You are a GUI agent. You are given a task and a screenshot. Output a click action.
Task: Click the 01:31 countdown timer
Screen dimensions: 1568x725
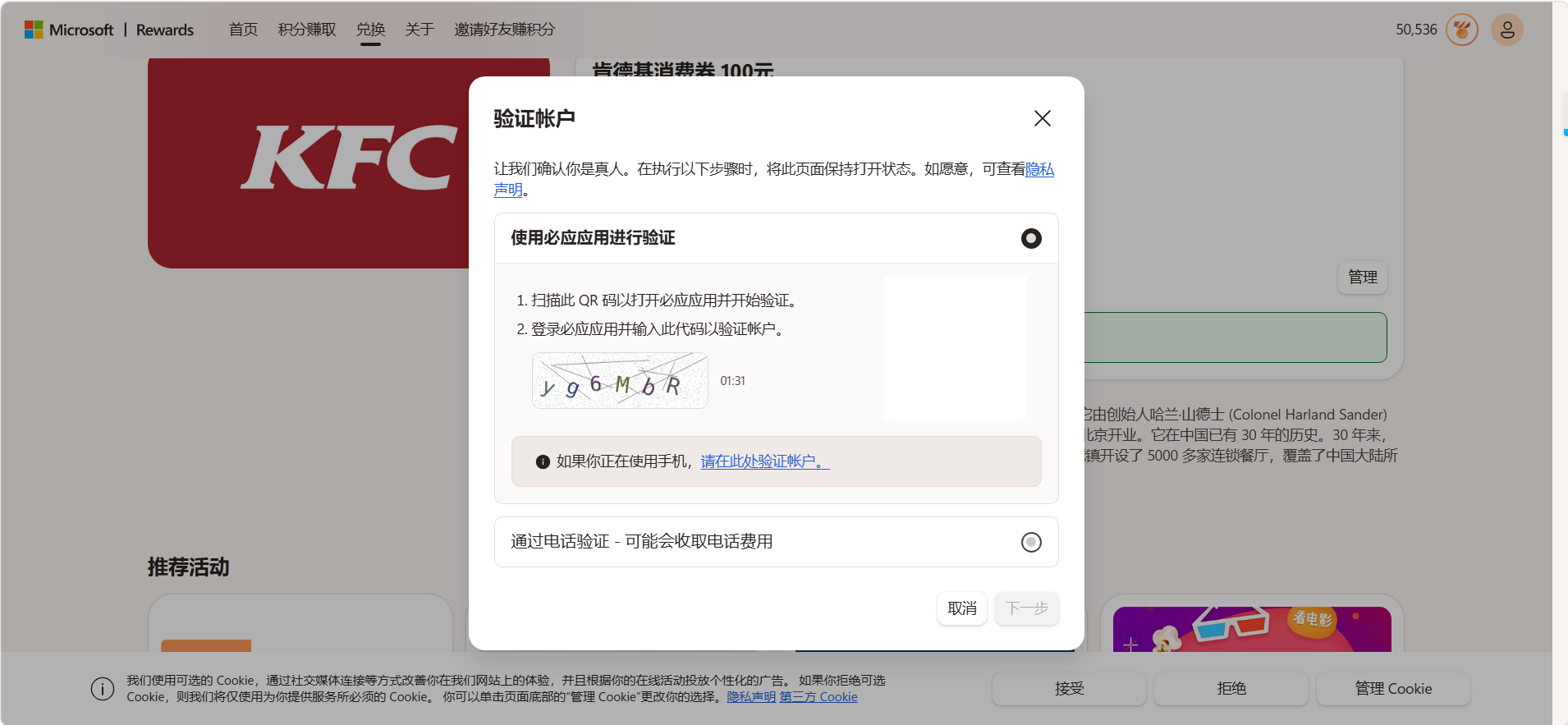(x=733, y=381)
